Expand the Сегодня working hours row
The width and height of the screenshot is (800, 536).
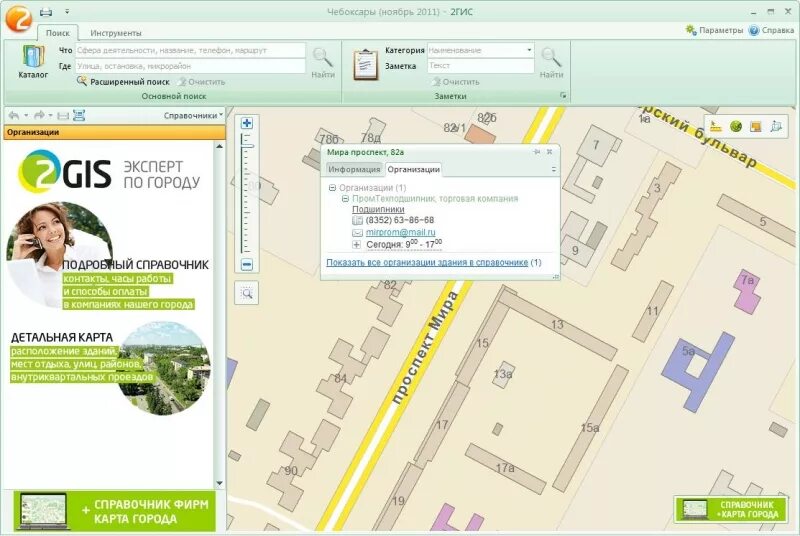point(356,245)
